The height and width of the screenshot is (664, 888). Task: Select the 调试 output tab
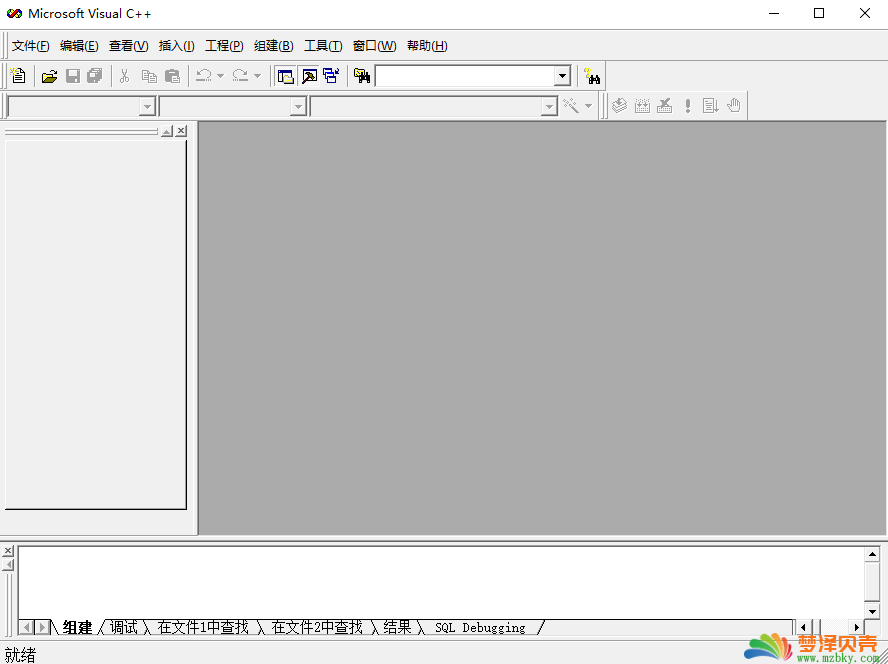(123, 627)
